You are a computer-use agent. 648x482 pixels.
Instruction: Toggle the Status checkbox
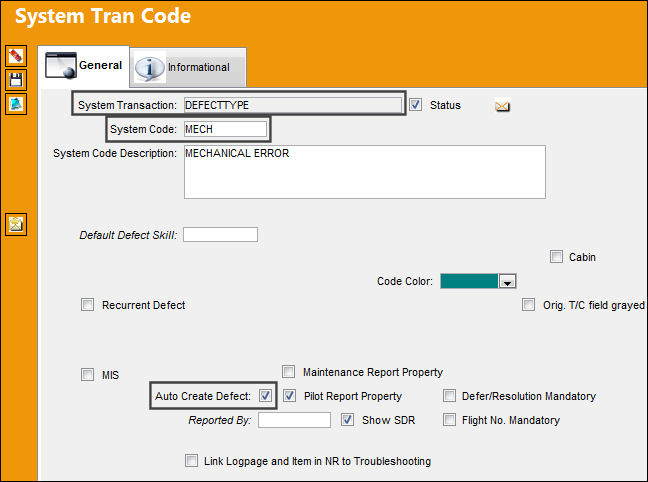(416, 105)
